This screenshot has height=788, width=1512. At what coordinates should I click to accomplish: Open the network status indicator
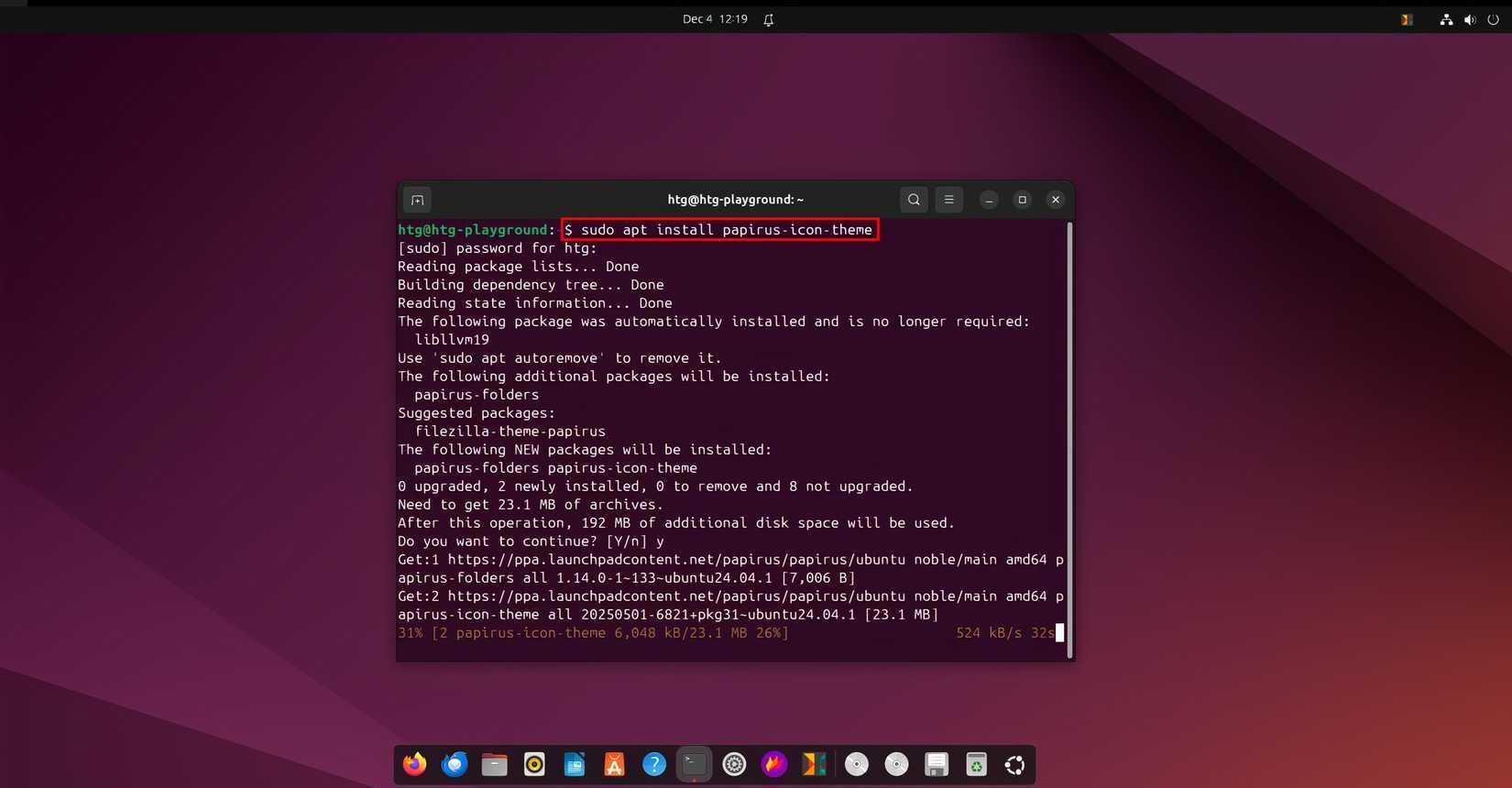point(1446,19)
